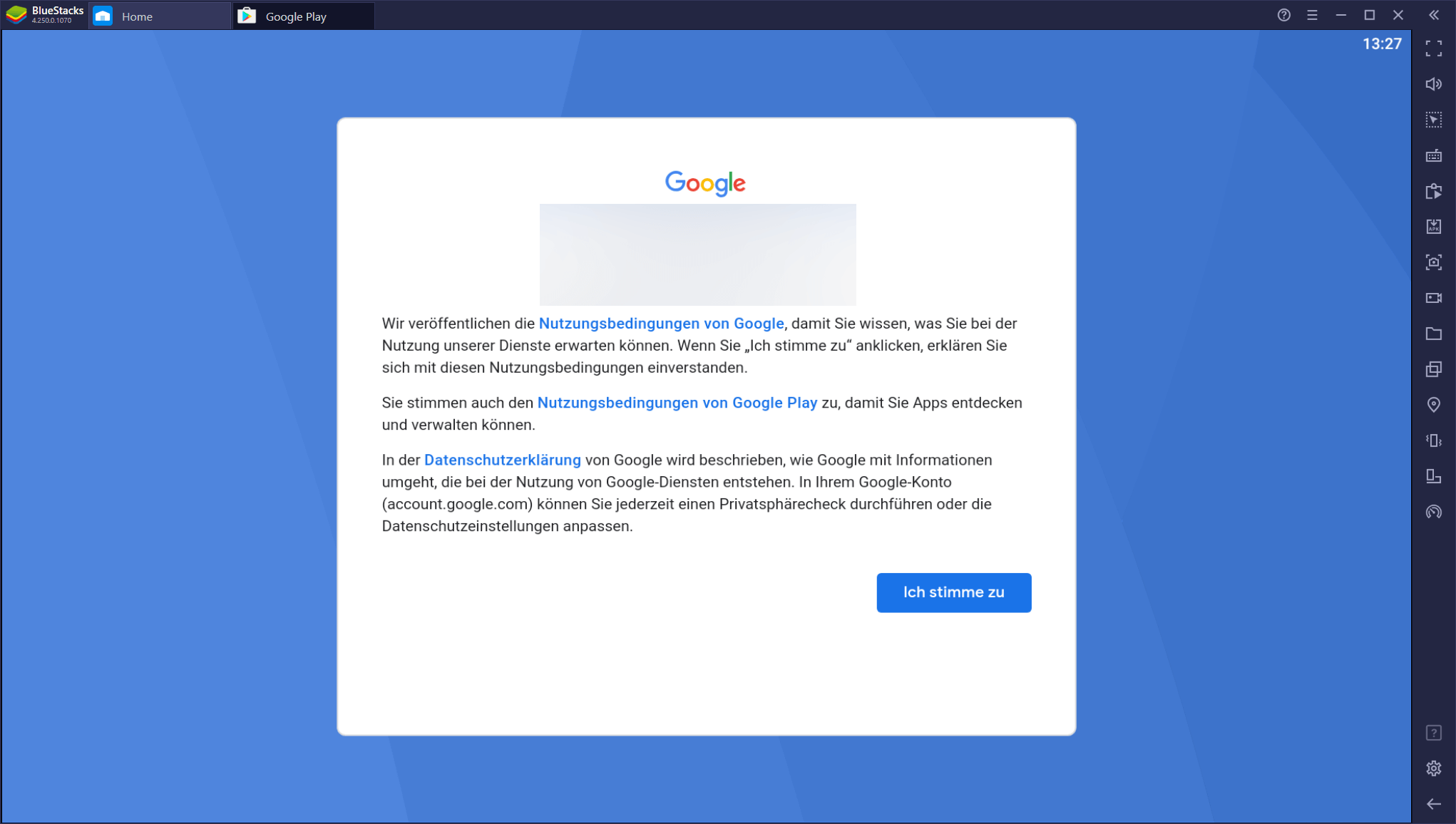Open BlueStacks settings gear icon
The width and height of the screenshot is (1456, 824).
tap(1433, 768)
